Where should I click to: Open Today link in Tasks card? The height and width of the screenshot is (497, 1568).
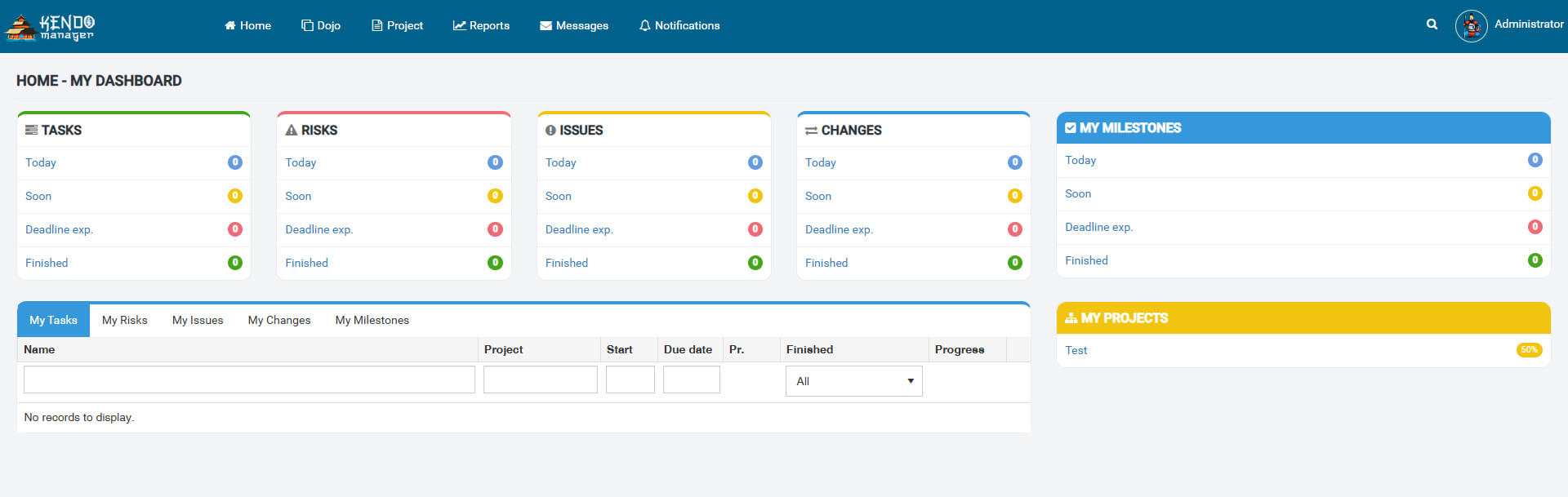41,162
